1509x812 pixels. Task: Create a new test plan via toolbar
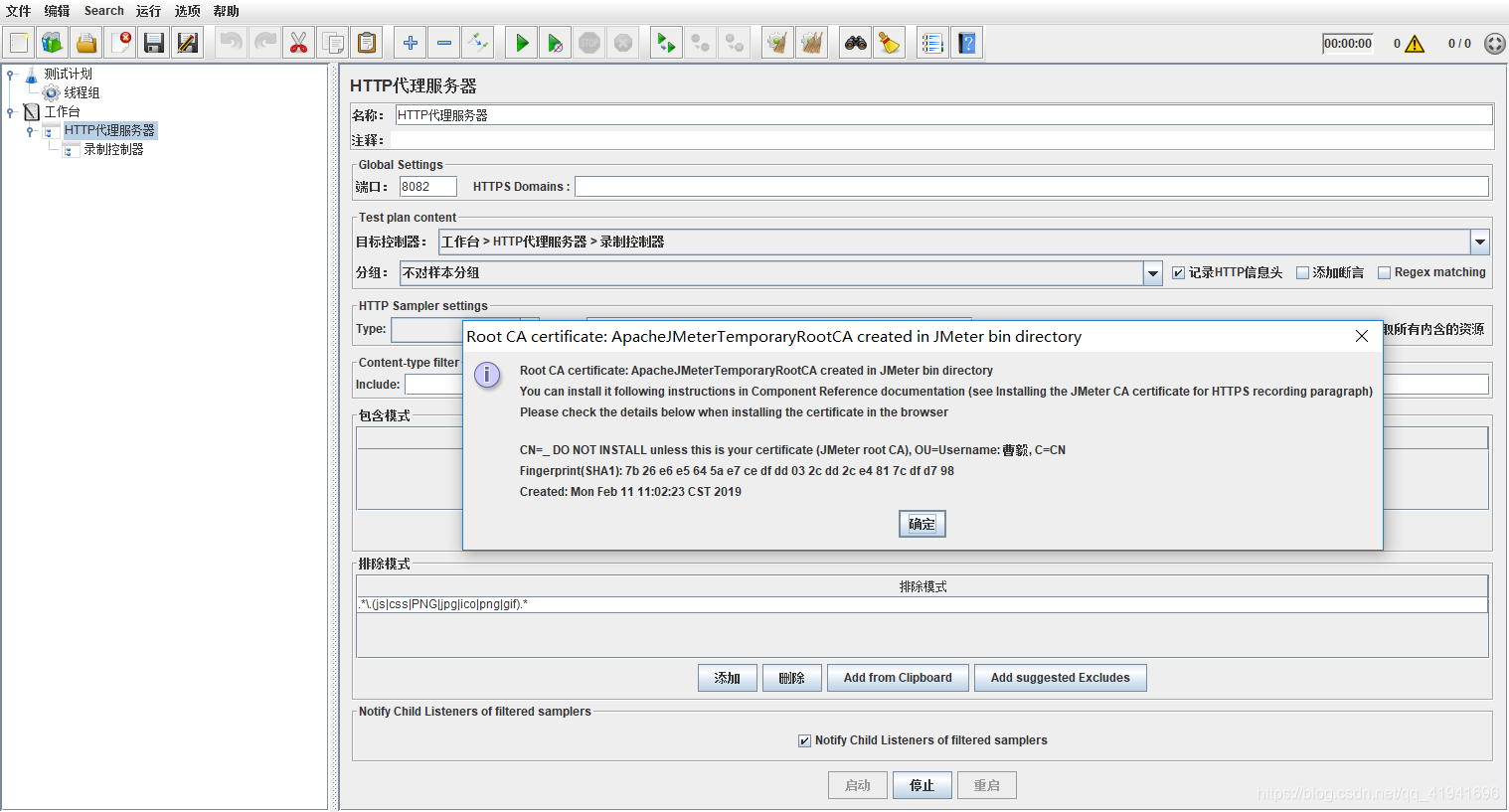[x=19, y=43]
